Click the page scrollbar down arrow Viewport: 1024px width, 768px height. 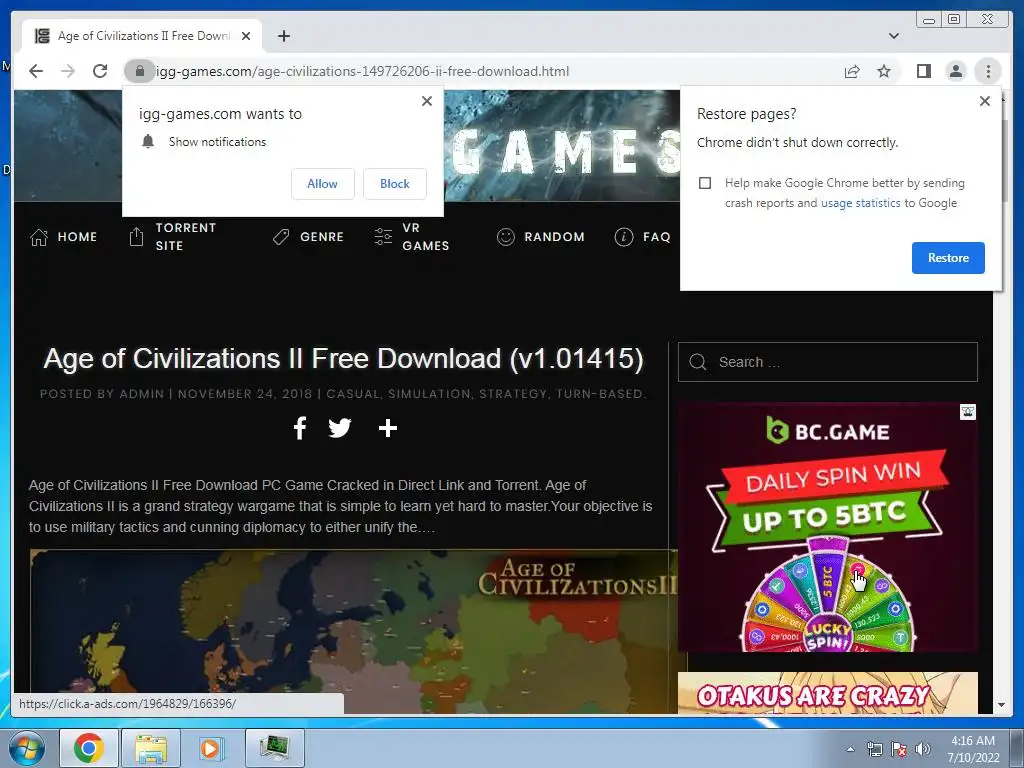1001,705
